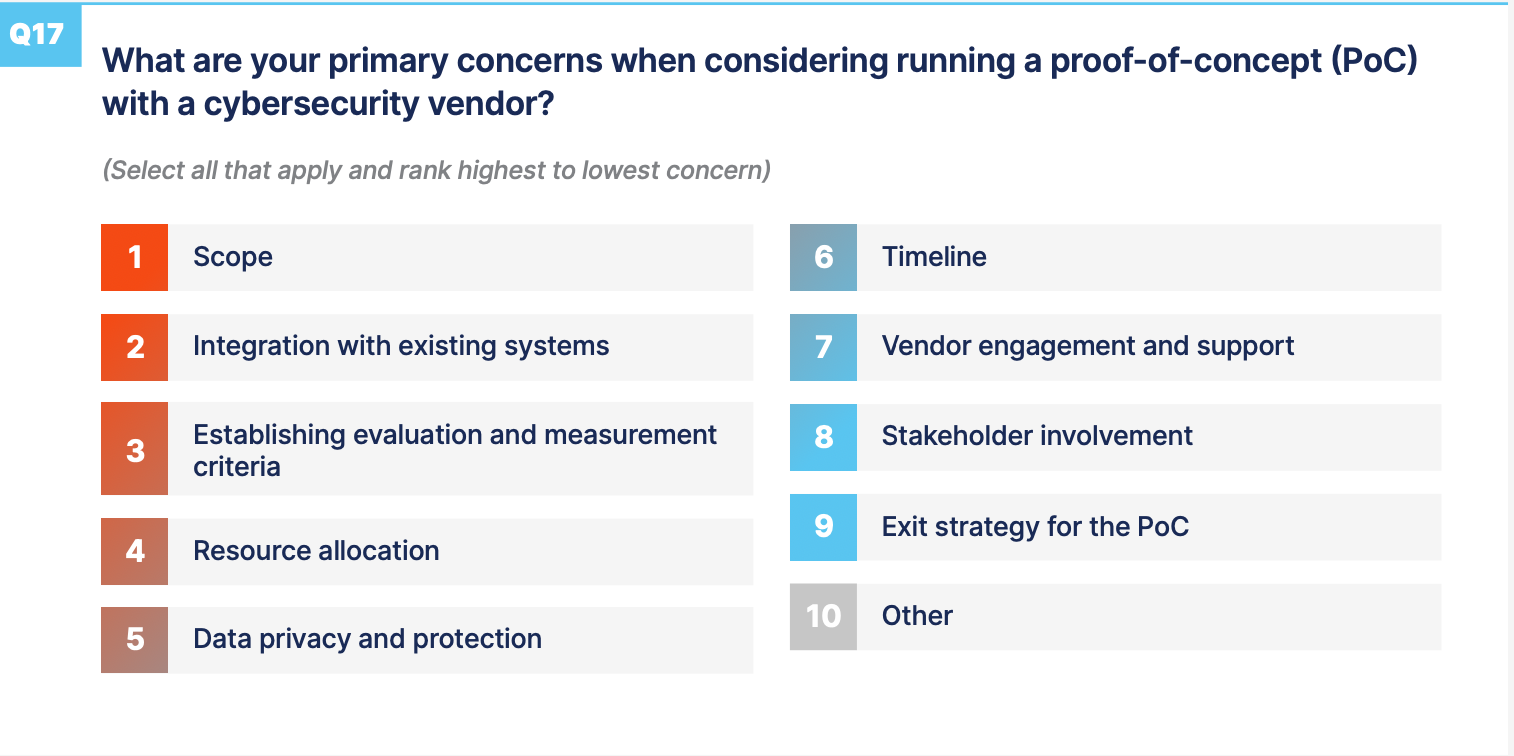Click the number 2 rank box
Screen dimensions: 1514x756
[135, 347]
